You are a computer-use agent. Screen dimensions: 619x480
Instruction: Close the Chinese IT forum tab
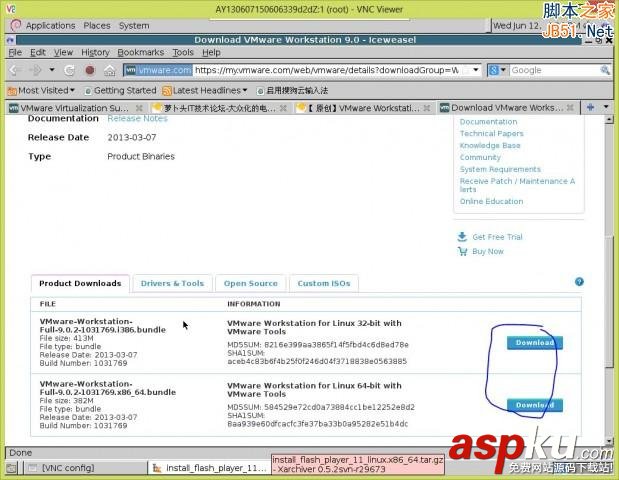coord(283,108)
